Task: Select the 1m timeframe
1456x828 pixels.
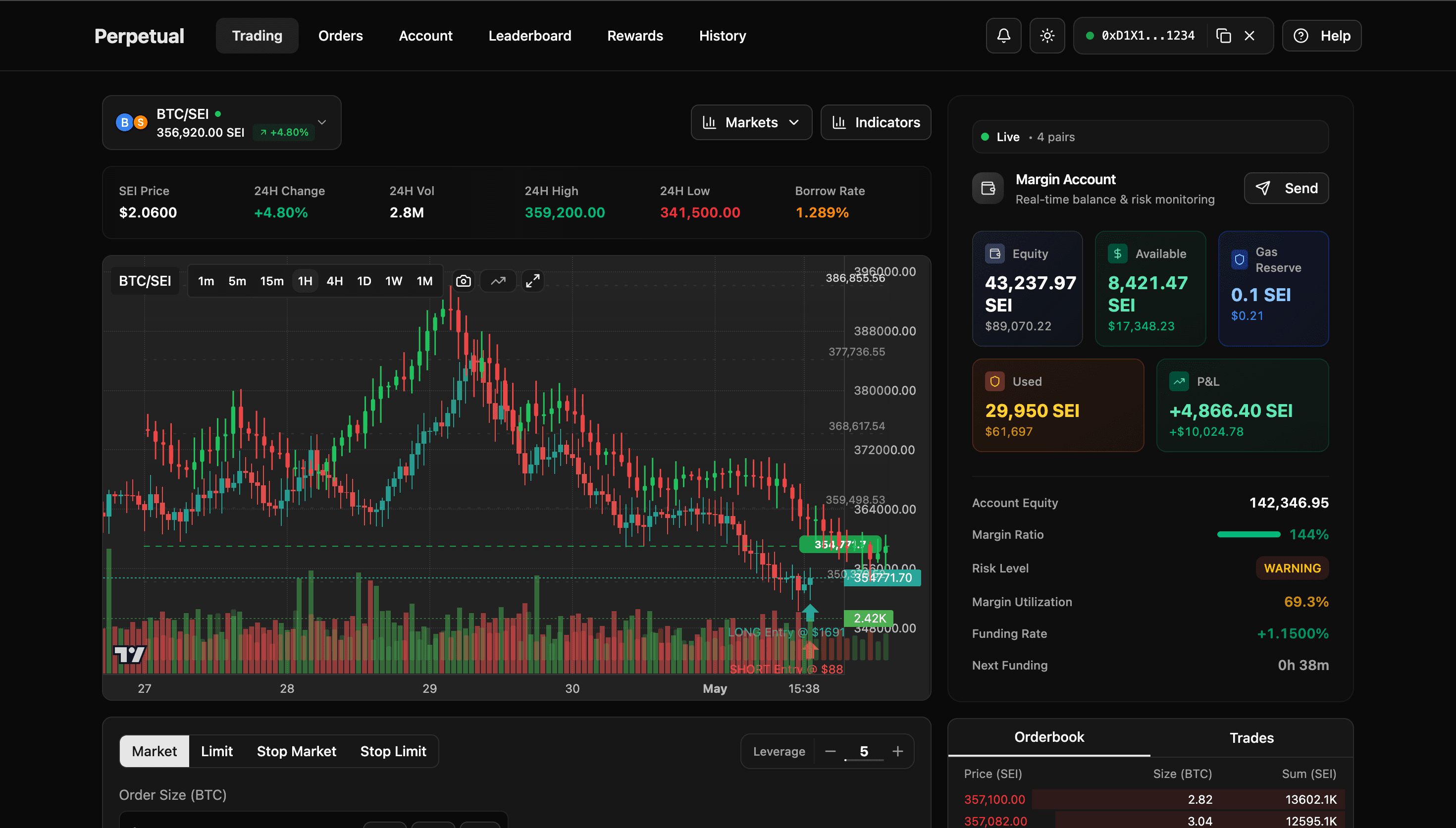Action: pyautogui.click(x=206, y=281)
